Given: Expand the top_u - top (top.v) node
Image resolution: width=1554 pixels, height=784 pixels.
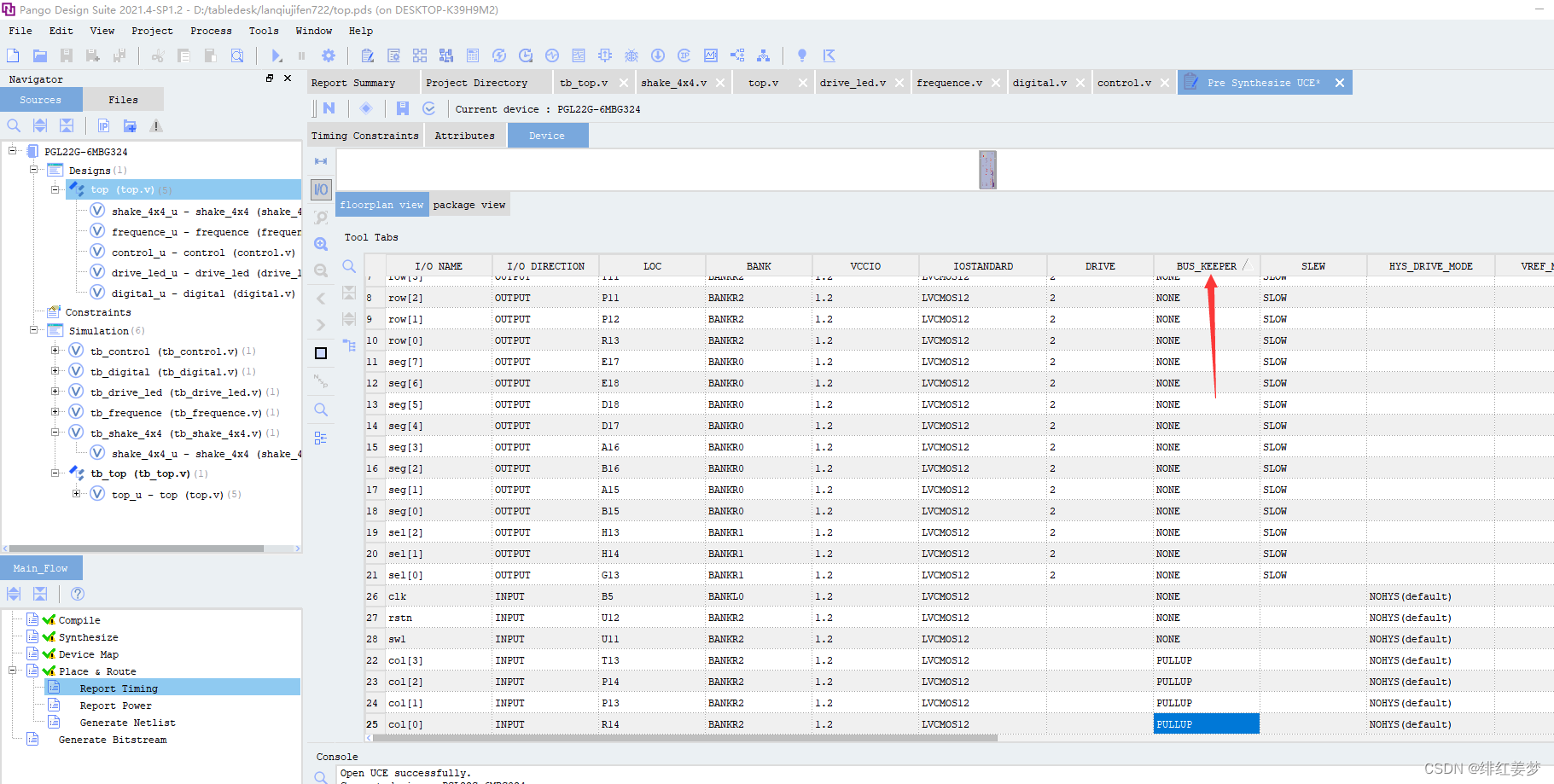Looking at the screenshot, I should [76, 494].
